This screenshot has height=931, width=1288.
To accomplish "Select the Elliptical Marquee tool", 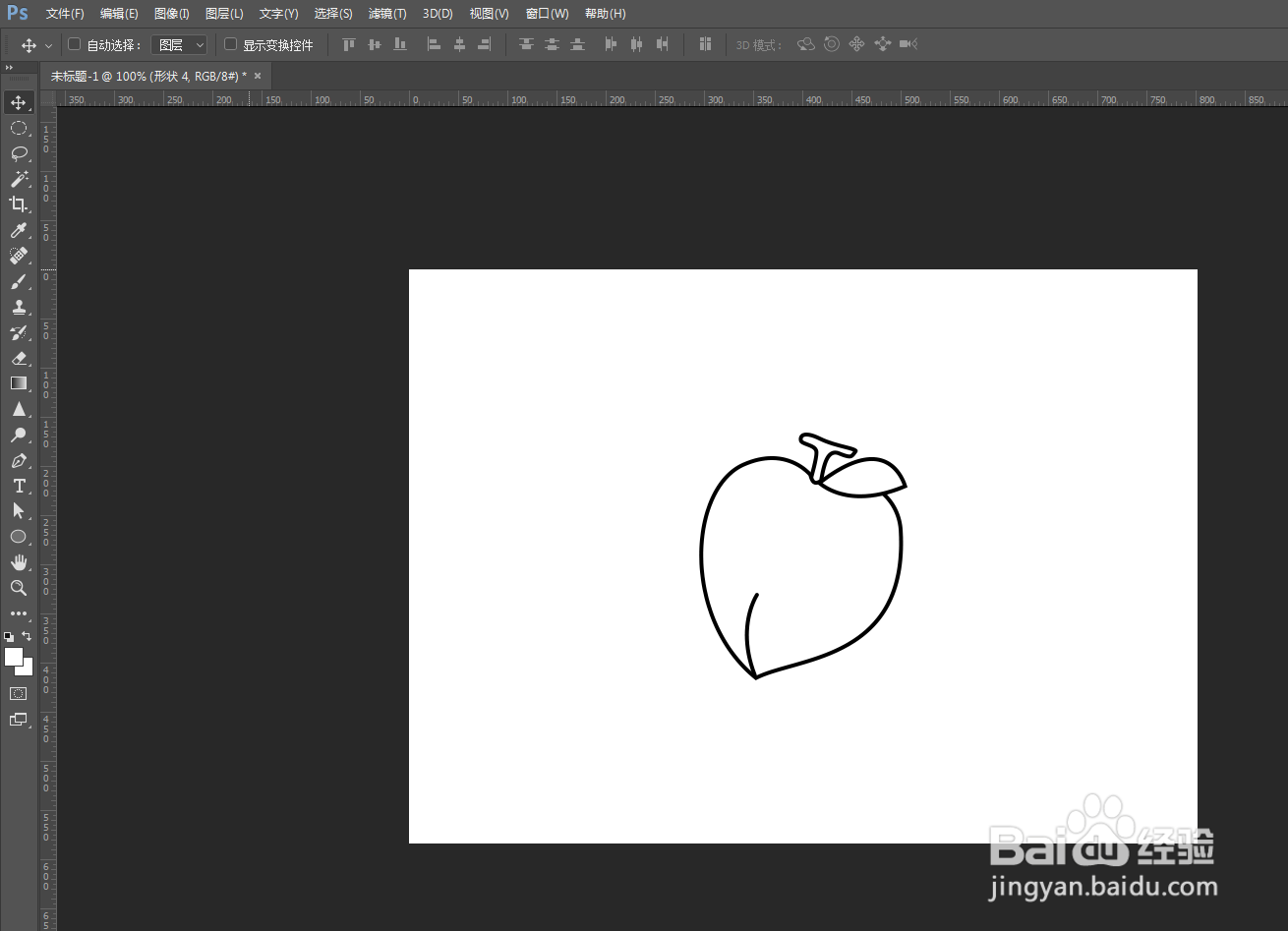I will (x=19, y=128).
